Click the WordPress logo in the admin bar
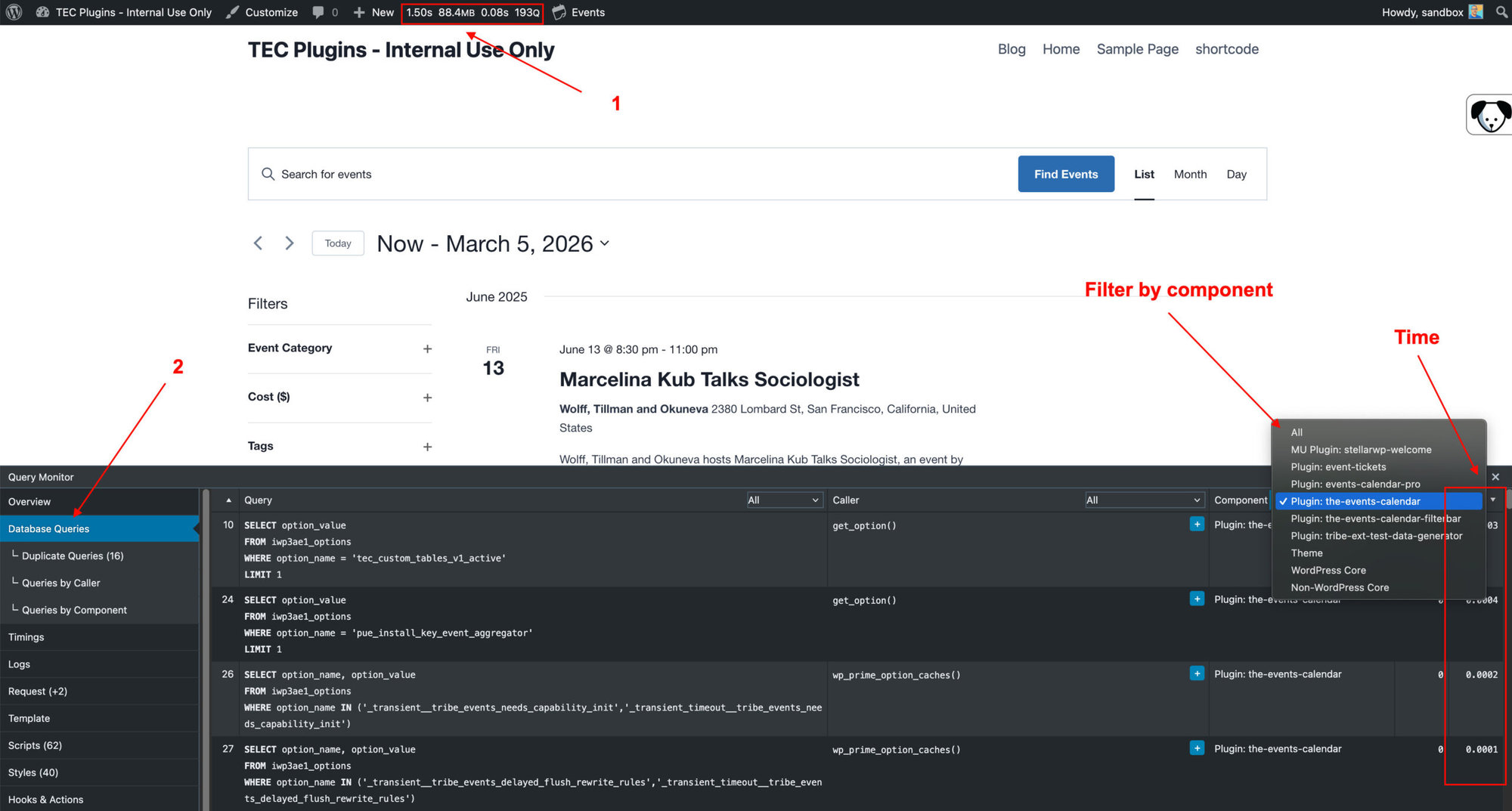Screen dimensions: 1512x811 tap(13, 12)
